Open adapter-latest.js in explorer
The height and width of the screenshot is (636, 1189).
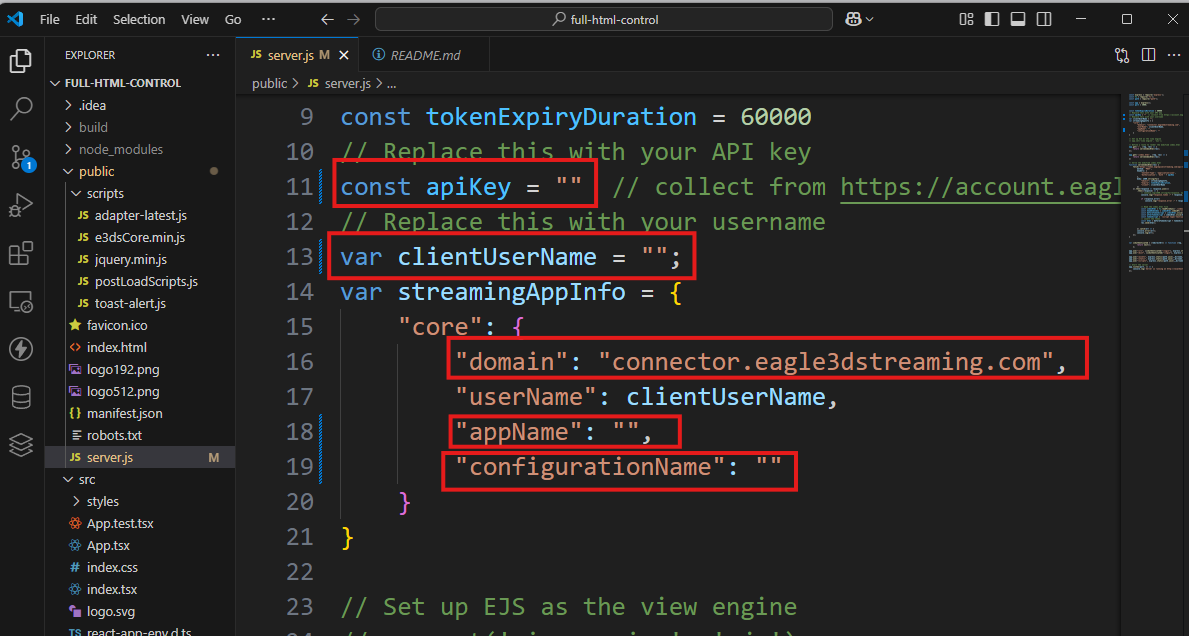tap(140, 215)
